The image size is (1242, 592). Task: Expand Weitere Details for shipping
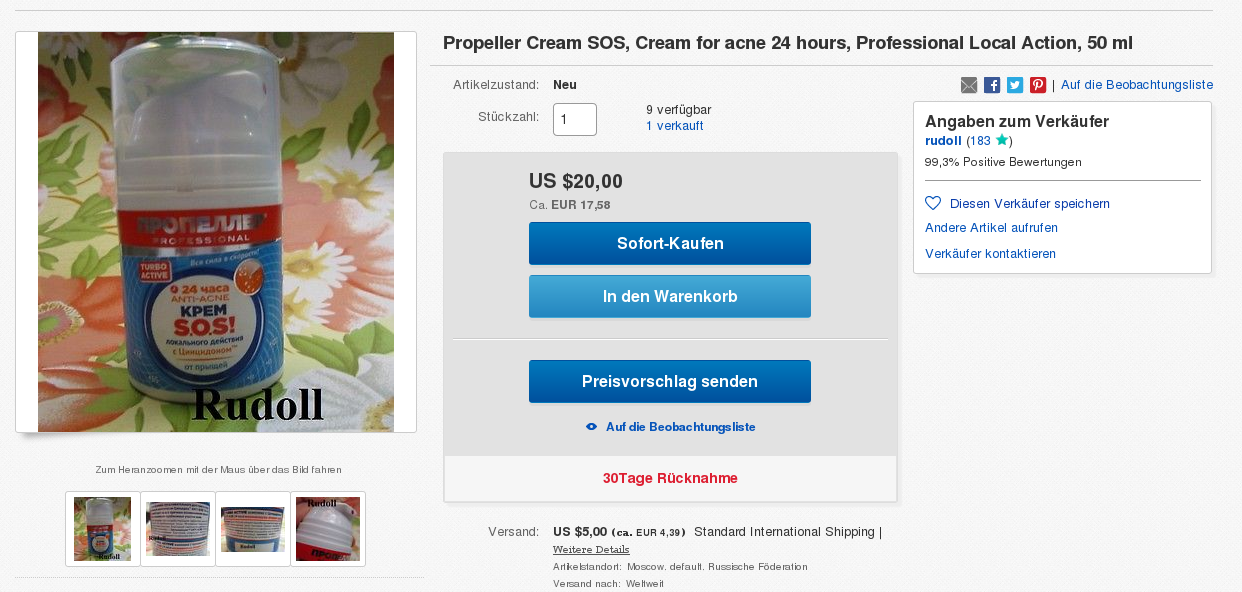click(x=591, y=549)
